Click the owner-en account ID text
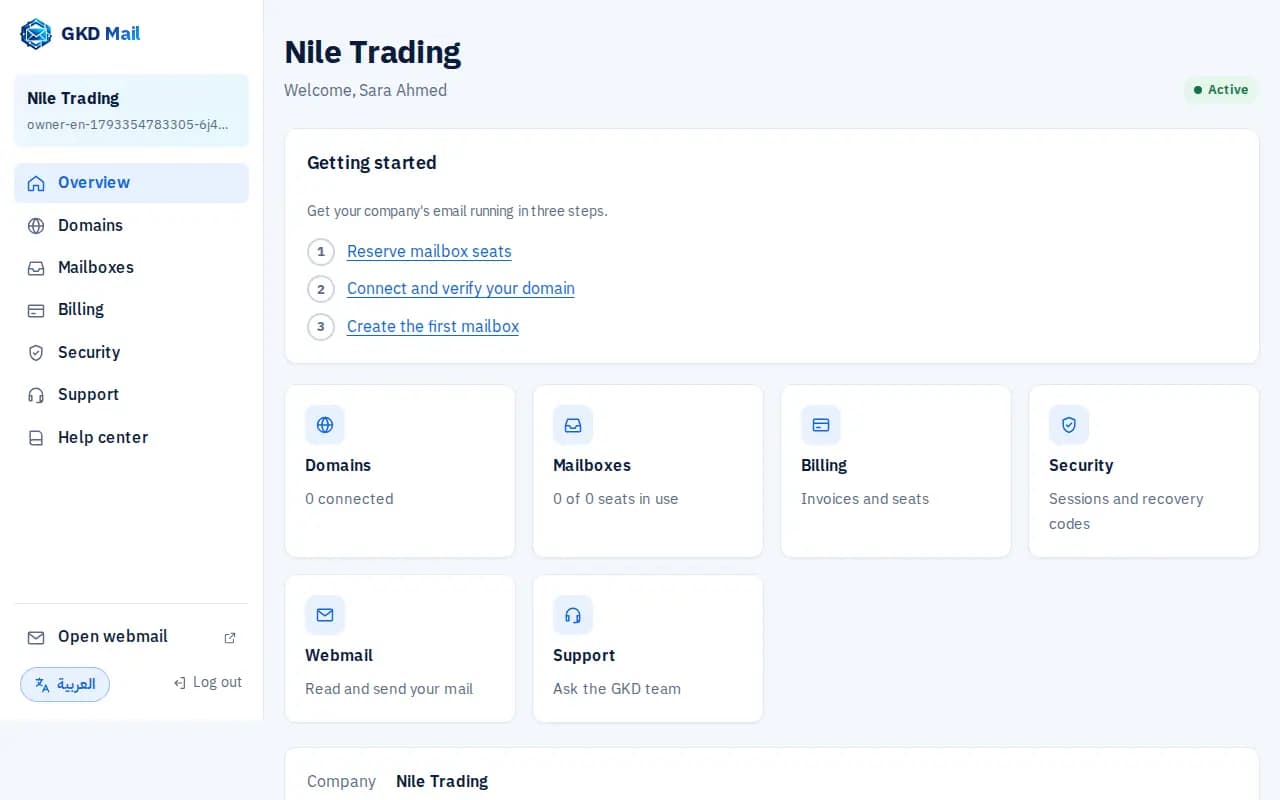Screen dimensions: 1280x800 128,125
